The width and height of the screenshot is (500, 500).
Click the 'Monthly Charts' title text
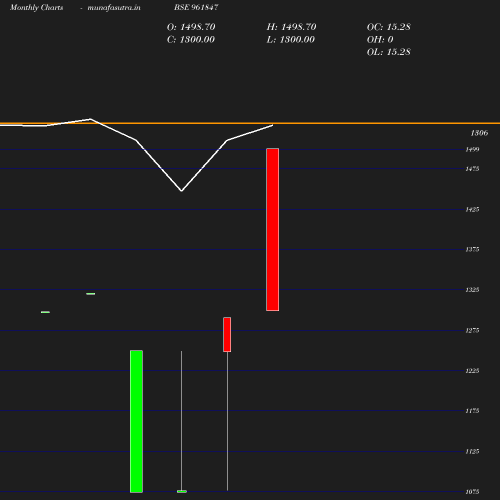[37, 8]
